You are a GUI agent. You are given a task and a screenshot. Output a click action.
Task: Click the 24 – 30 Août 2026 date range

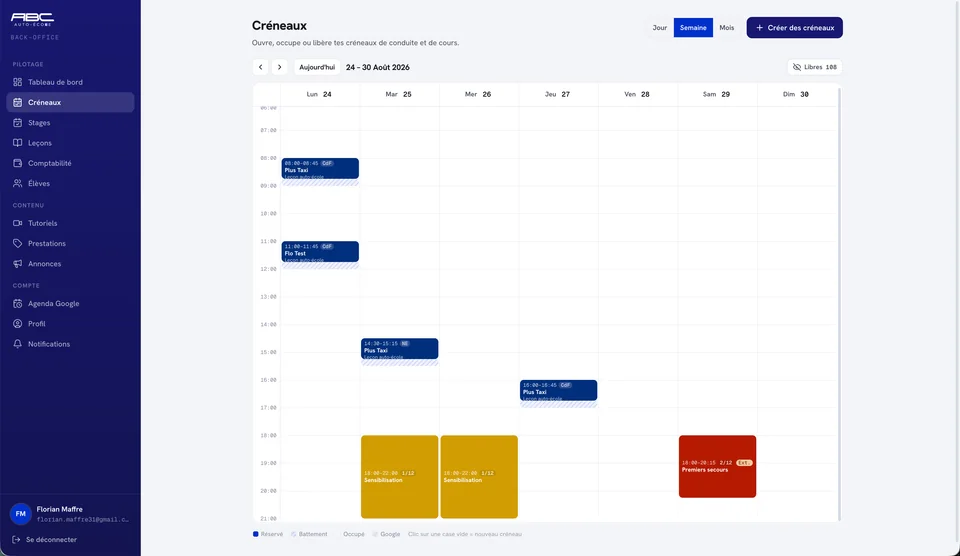378,67
